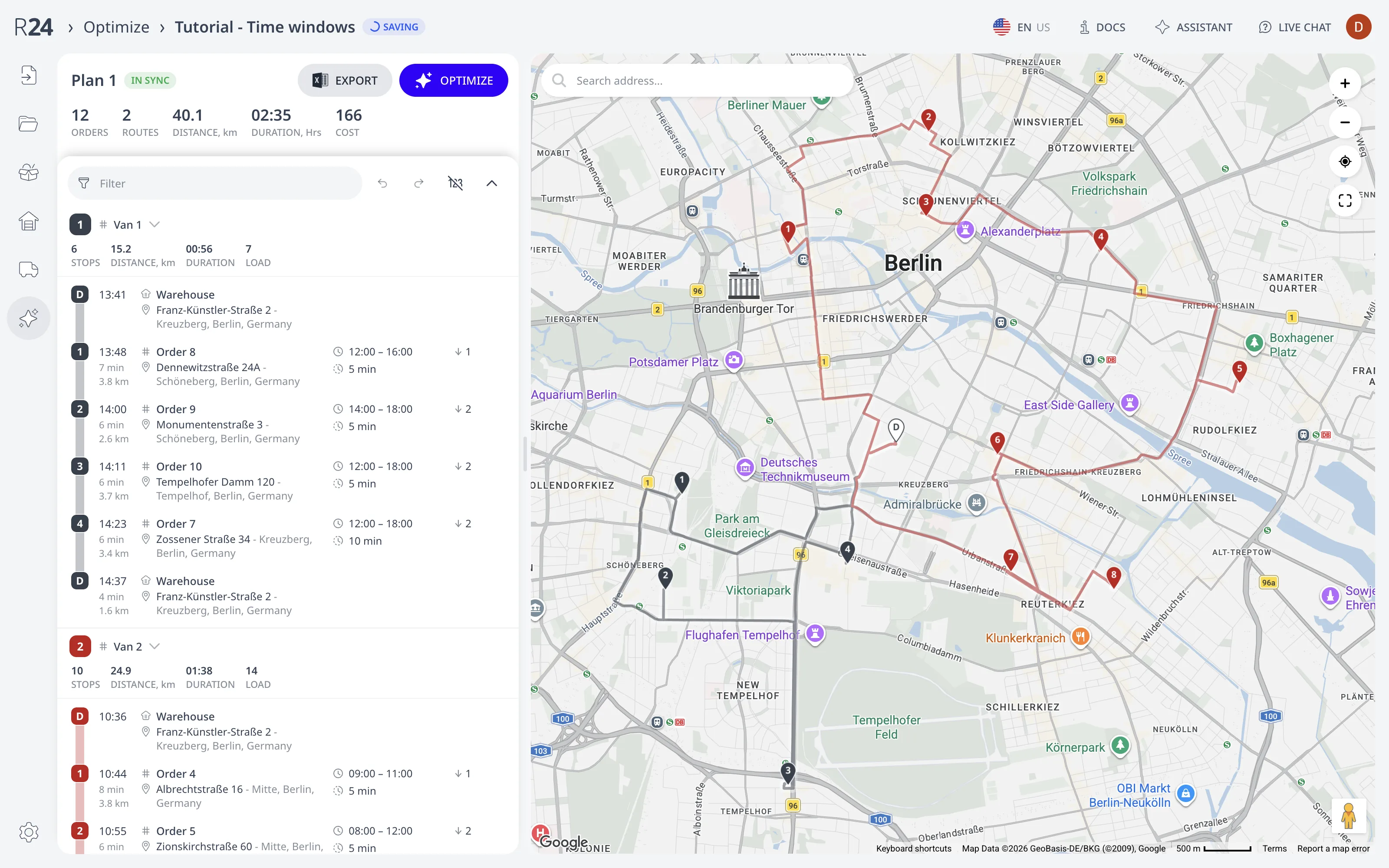Select Order 8 row in Van 1
Image resolution: width=1389 pixels, height=868 pixels.
pyautogui.click(x=287, y=366)
